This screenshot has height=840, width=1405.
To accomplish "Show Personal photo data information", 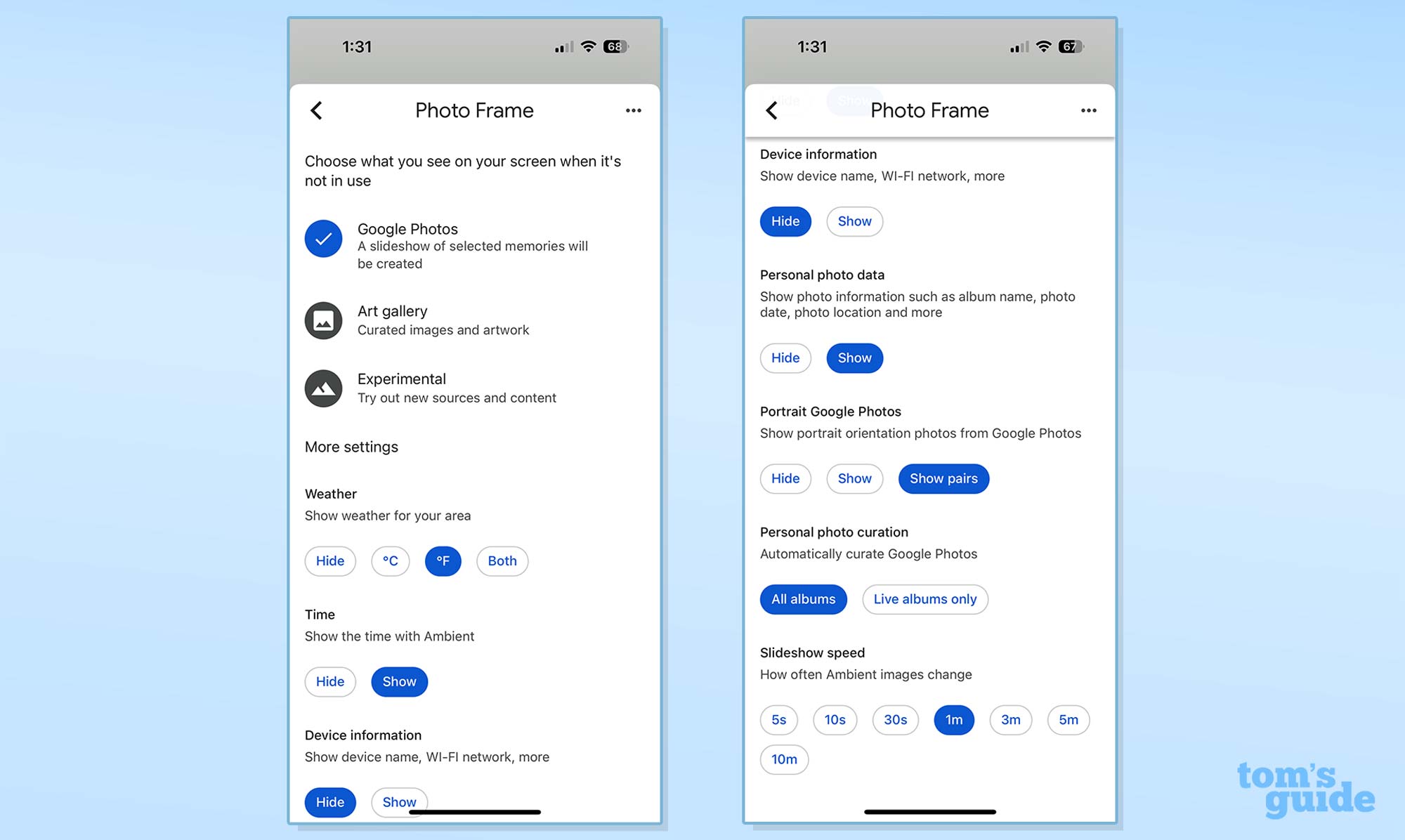I will point(854,357).
